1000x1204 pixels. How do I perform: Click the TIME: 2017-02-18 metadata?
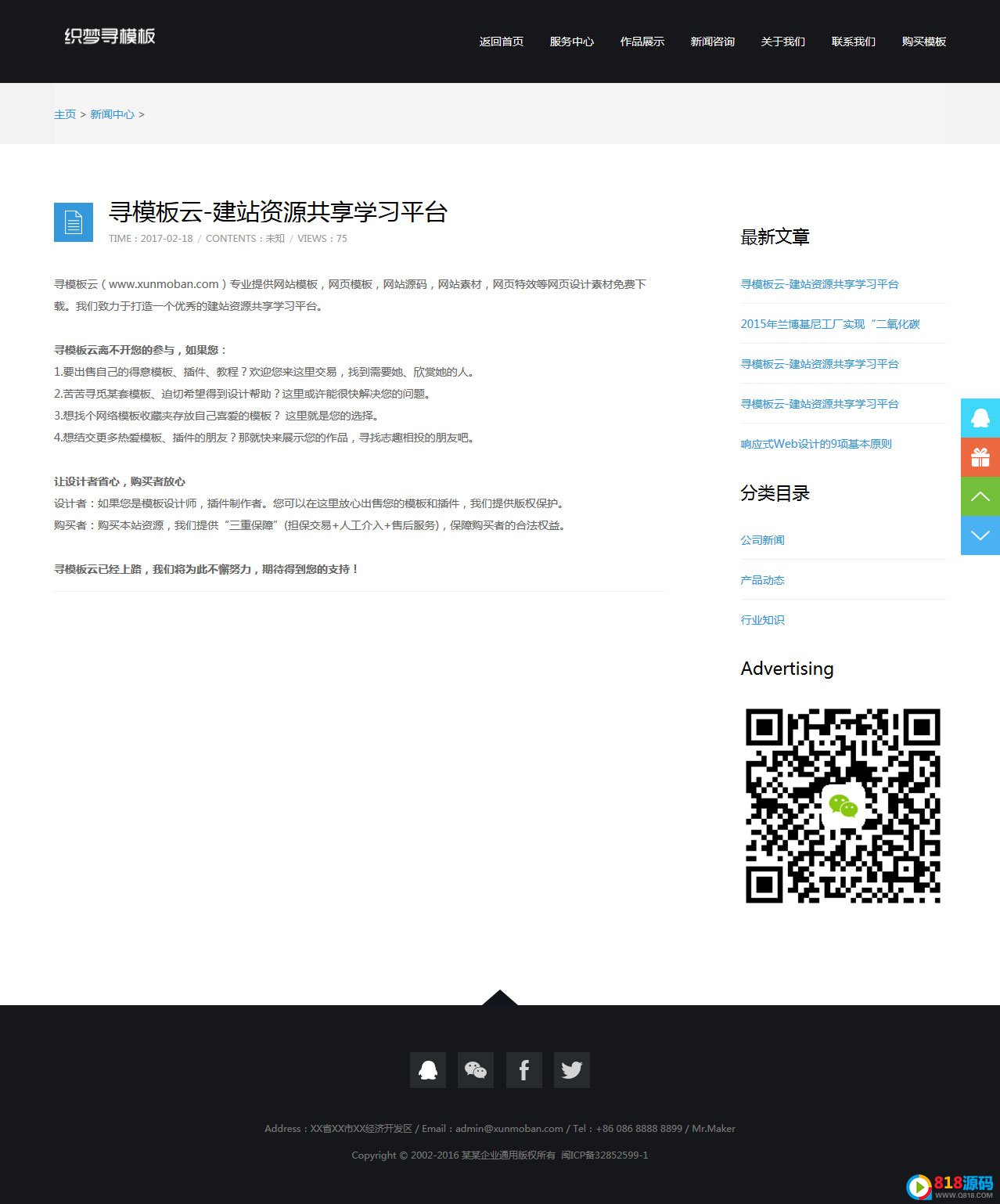point(151,239)
